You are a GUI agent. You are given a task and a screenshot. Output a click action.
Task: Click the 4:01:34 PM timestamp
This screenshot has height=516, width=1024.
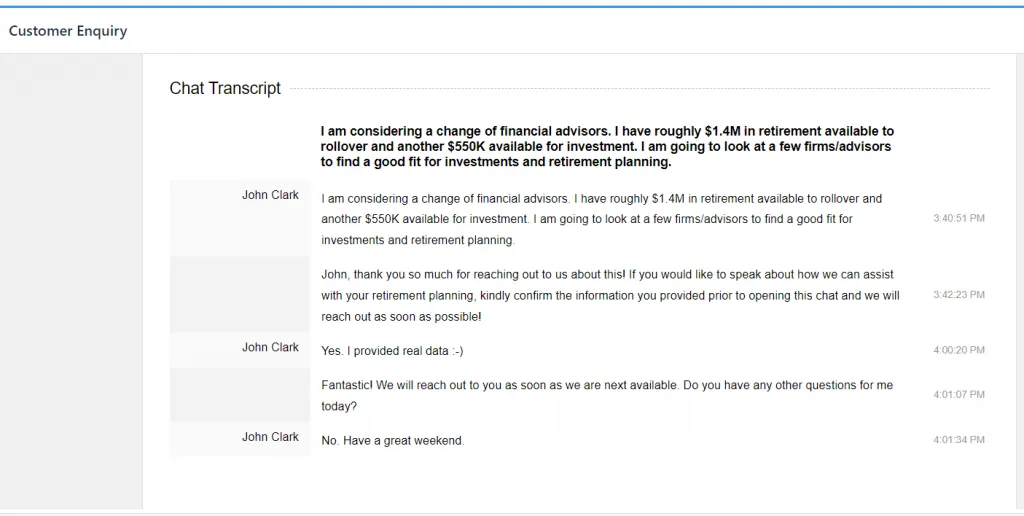959,440
